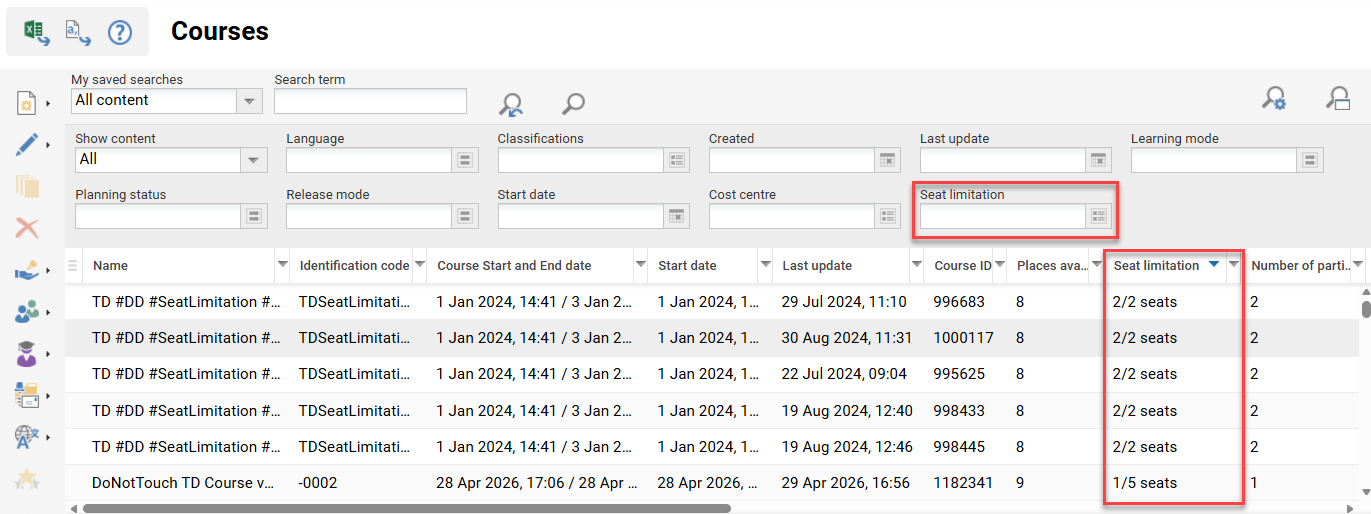Click last update 22 Jul 2024, 09:04
Screen dimensions: 1371x514
(844, 374)
